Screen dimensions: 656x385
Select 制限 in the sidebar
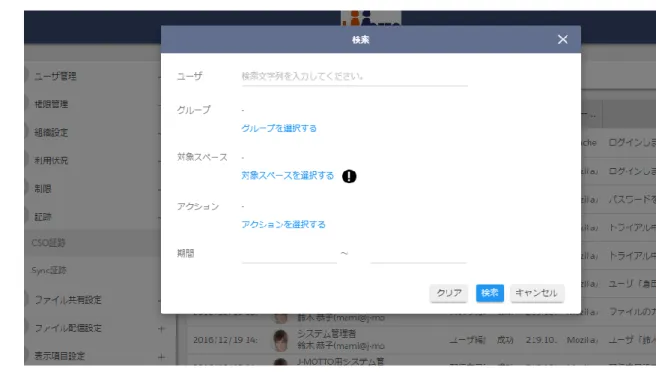pos(43,189)
